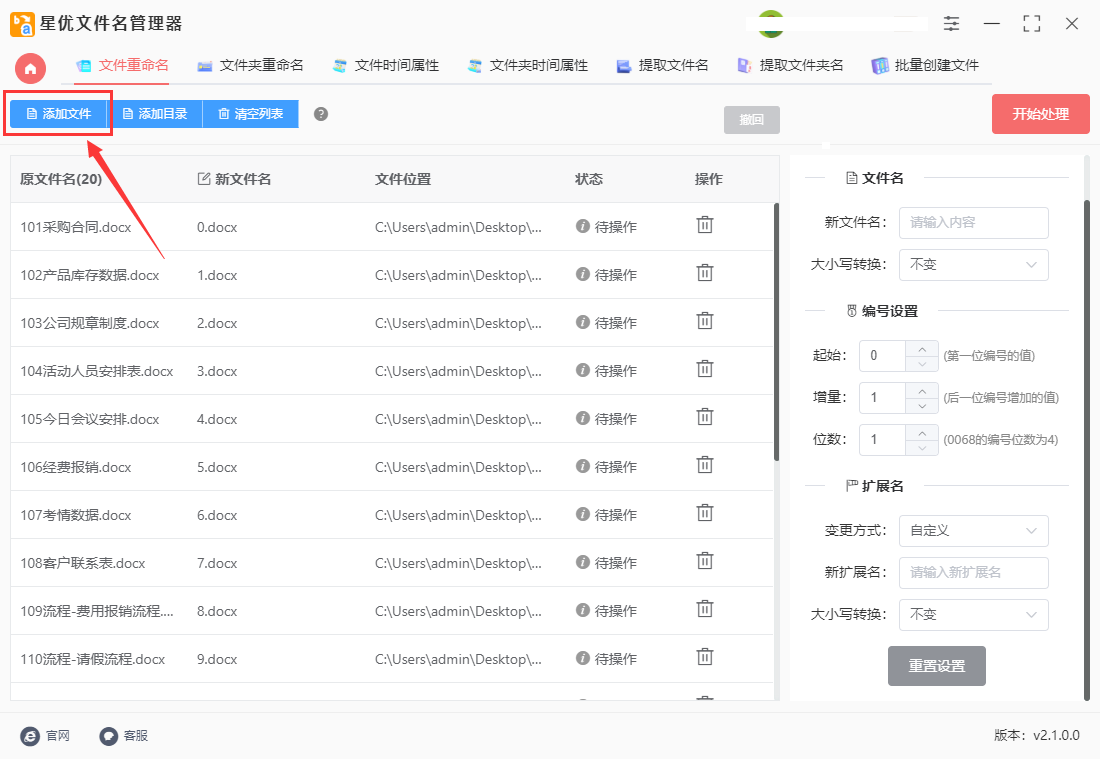Click the status info icon for 101采购合同.docx
1100x760 pixels.
click(582, 226)
